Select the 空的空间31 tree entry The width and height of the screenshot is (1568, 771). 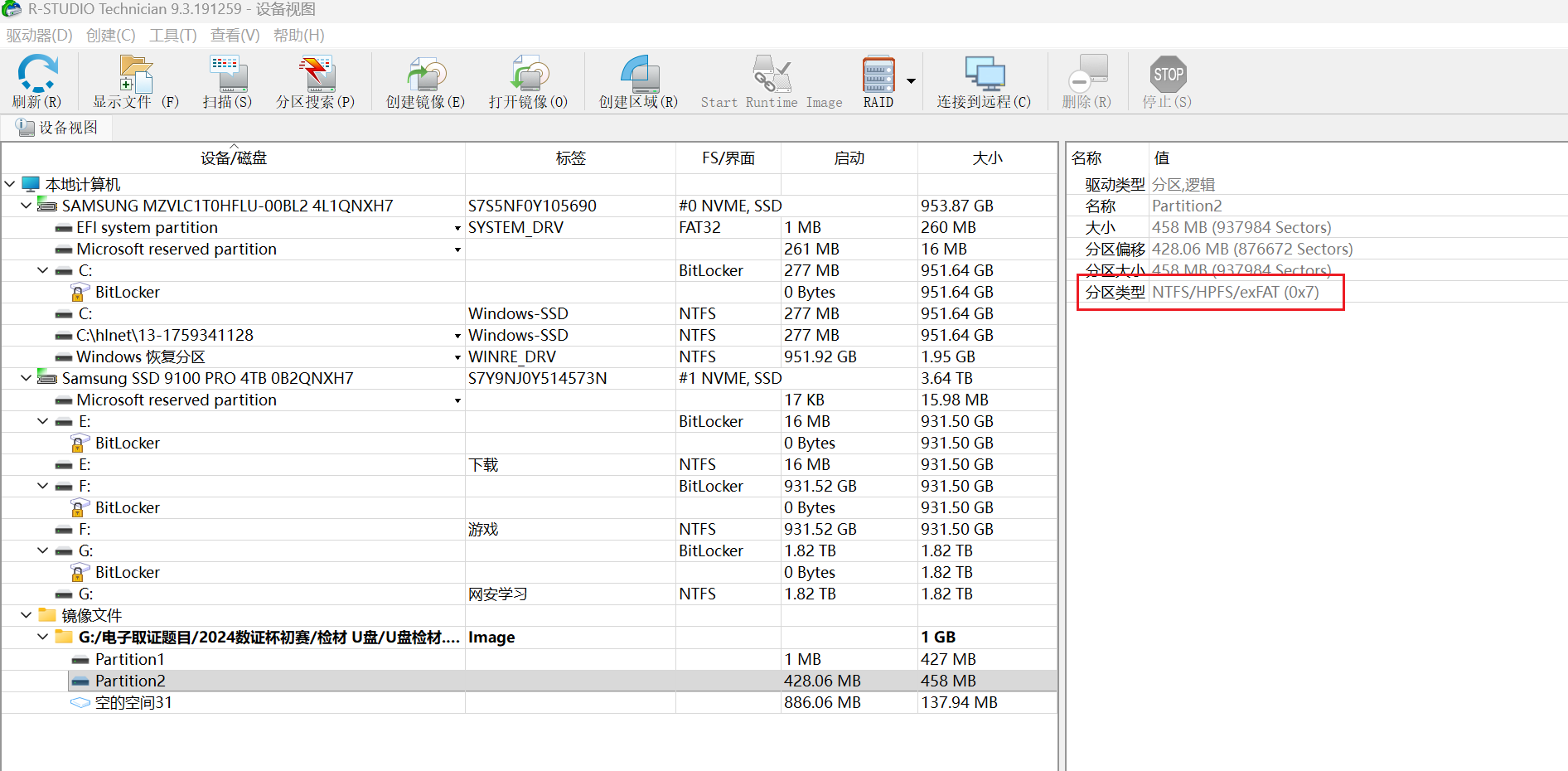pos(133,702)
